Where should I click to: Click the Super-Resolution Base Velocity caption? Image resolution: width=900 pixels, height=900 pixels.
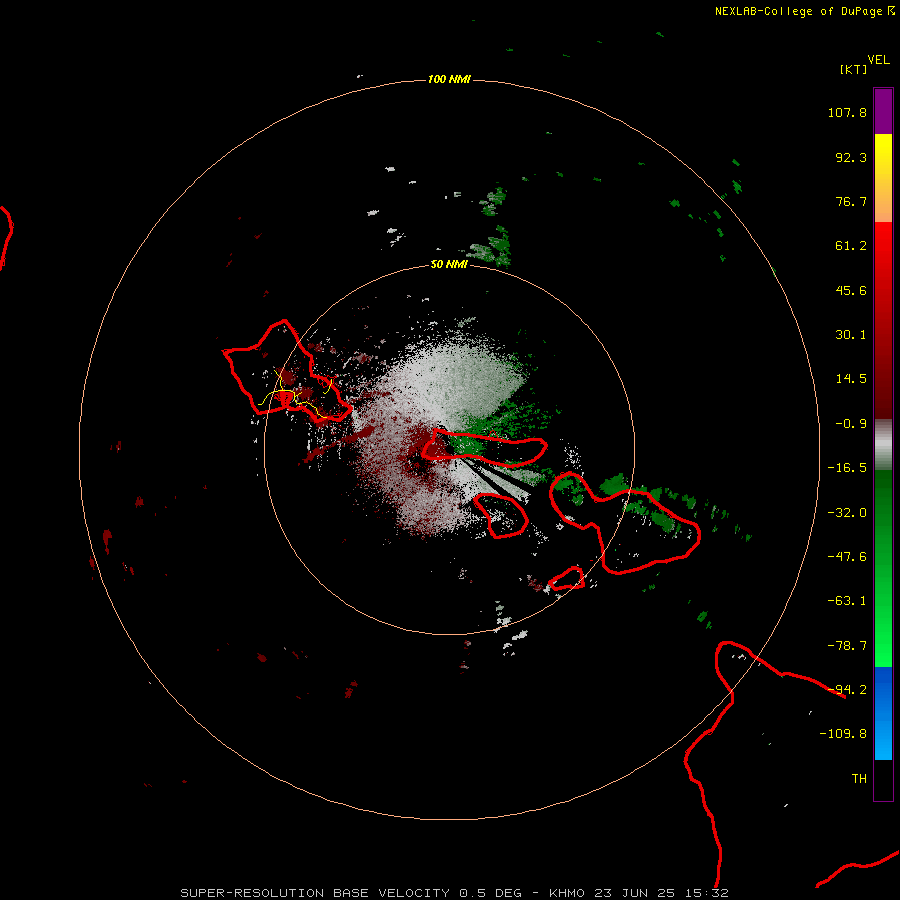click(x=455, y=893)
